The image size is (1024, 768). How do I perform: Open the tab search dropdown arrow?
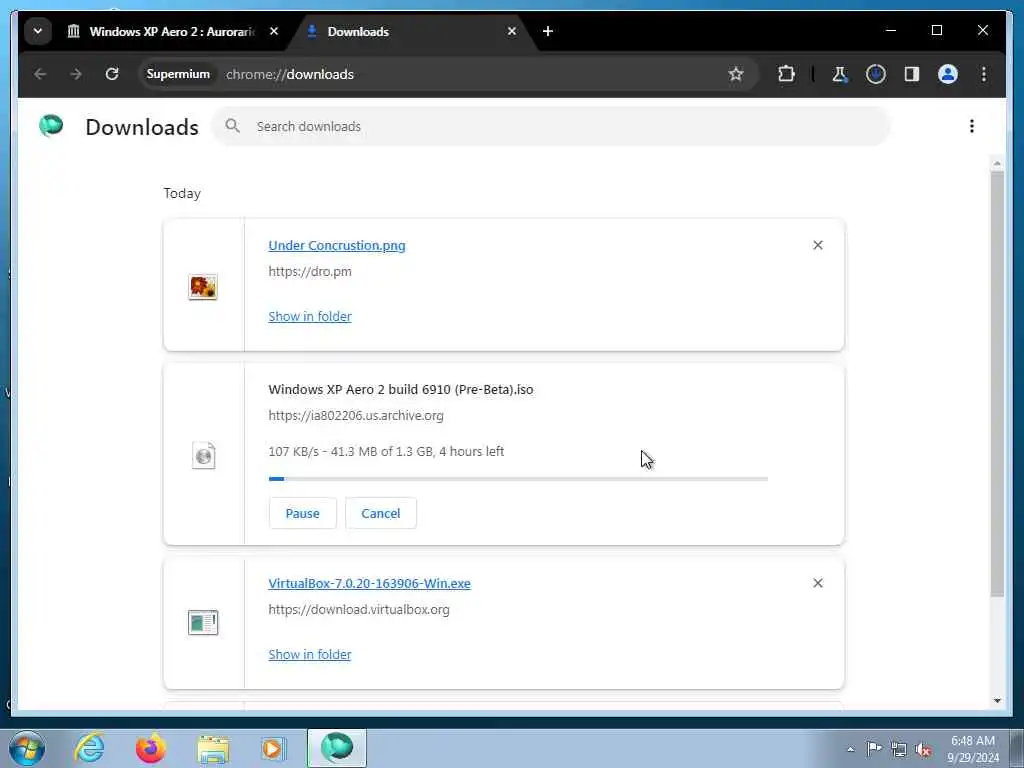[38, 31]
